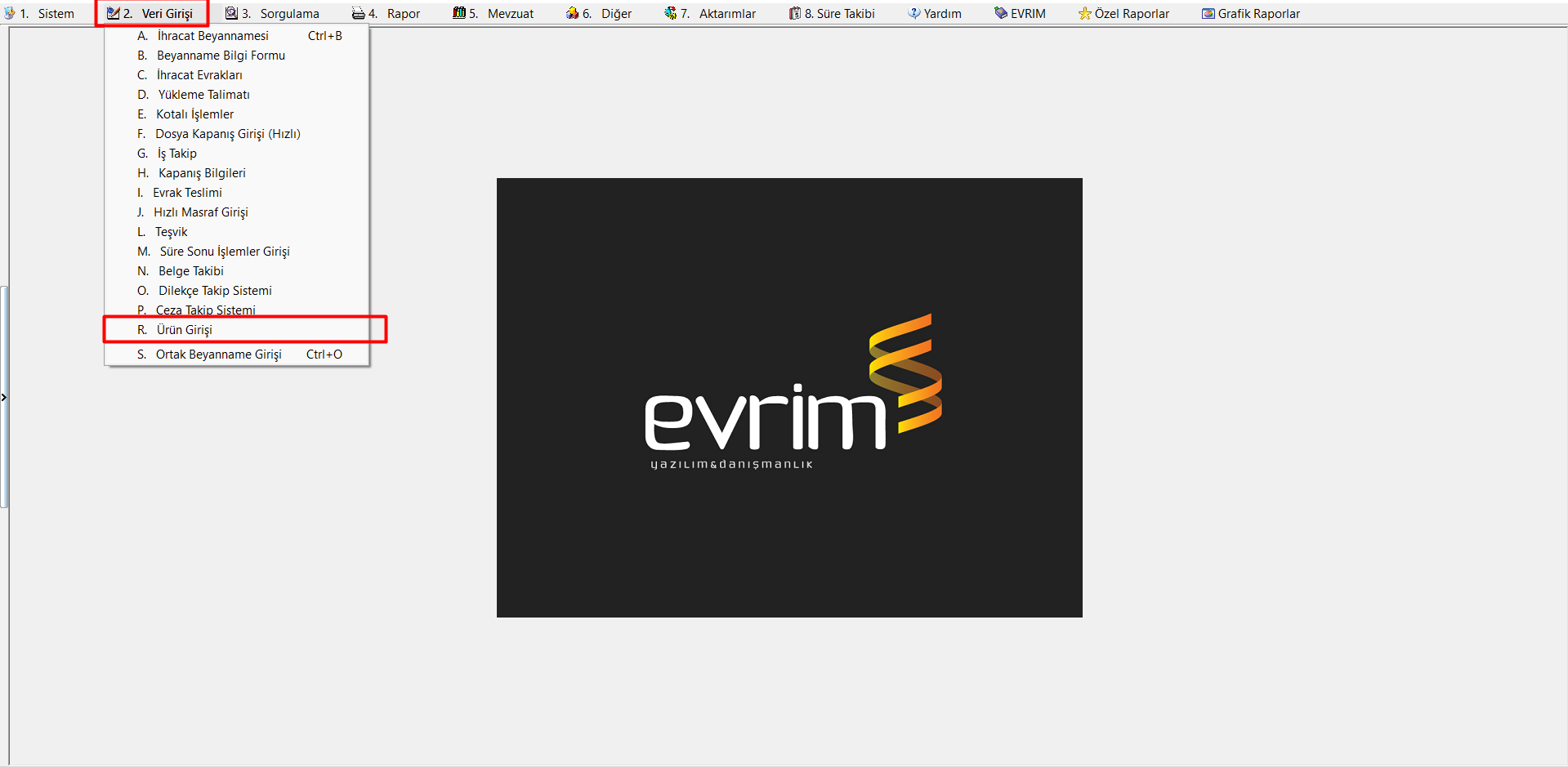Open the Sorgulama menu
Viewport: 1568px width, 767px height.
[x=280, y=14]
